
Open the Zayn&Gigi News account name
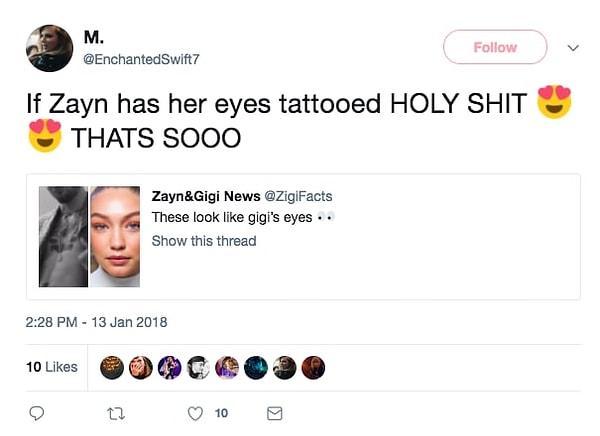tap(205, 195)
